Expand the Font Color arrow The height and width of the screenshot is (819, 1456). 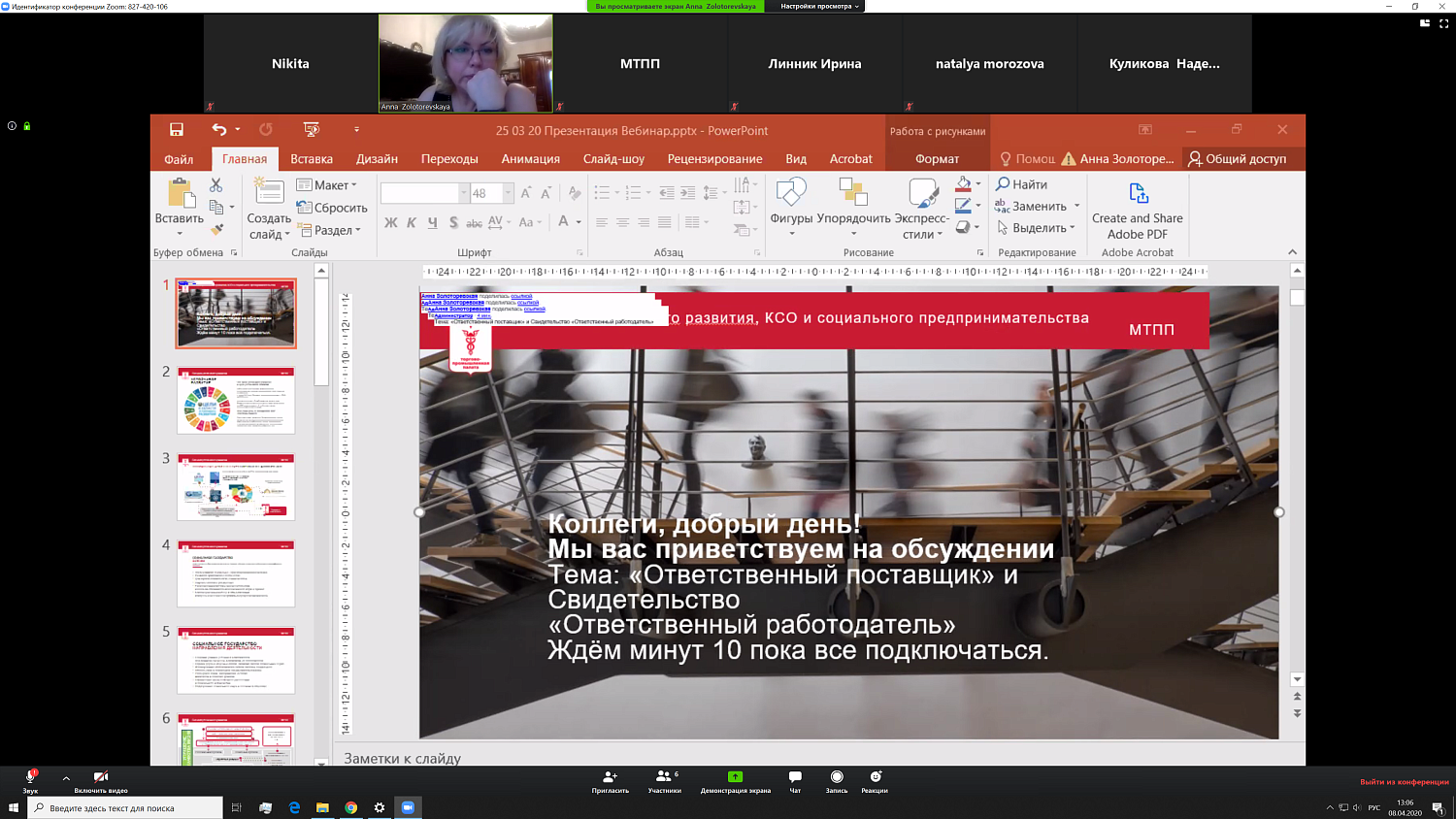[x=579, y=222]
